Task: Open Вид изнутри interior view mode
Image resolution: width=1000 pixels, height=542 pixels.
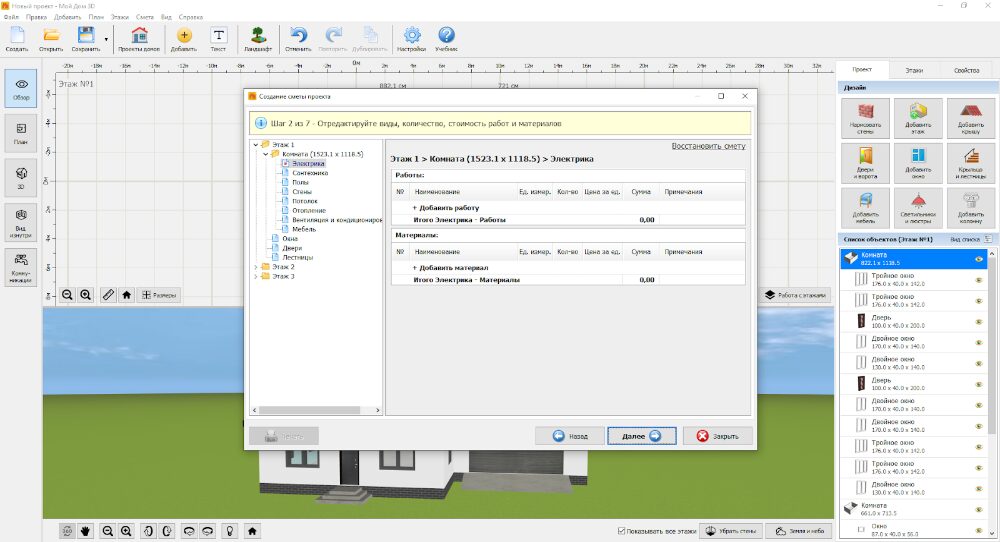Action: click(x=21, y=223)
